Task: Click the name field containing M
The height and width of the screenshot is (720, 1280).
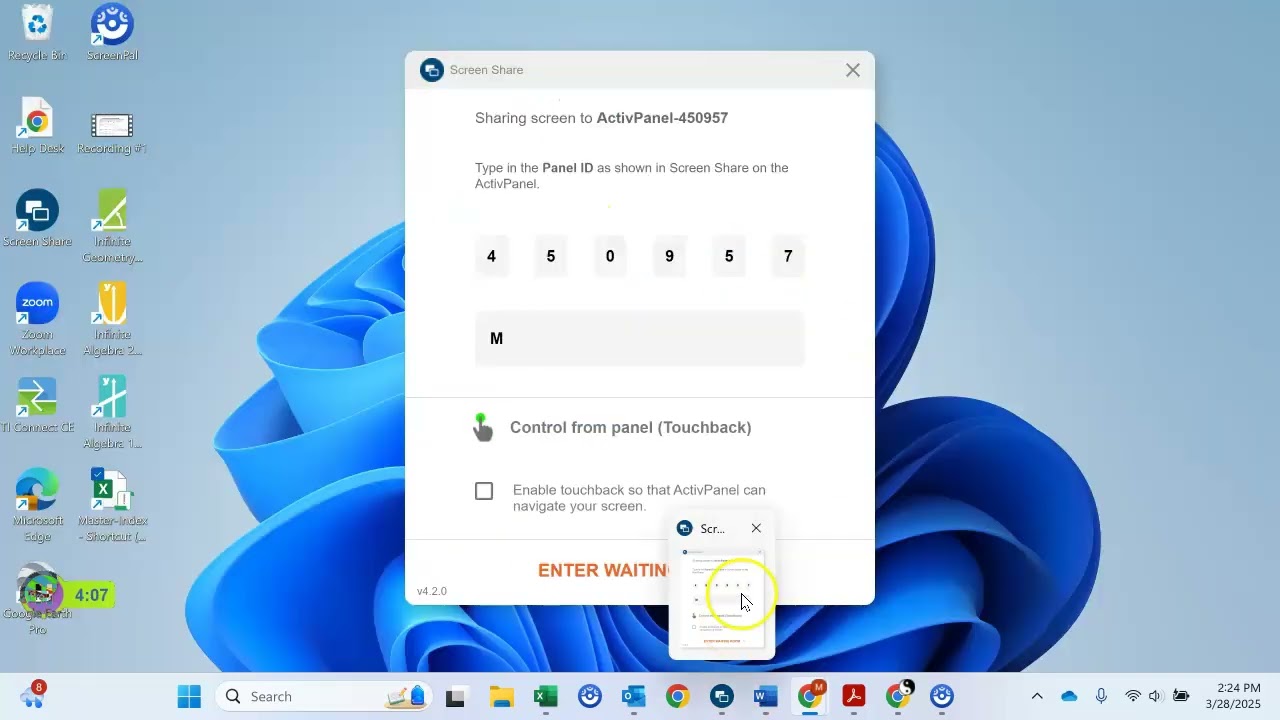Action: [639, 338]
